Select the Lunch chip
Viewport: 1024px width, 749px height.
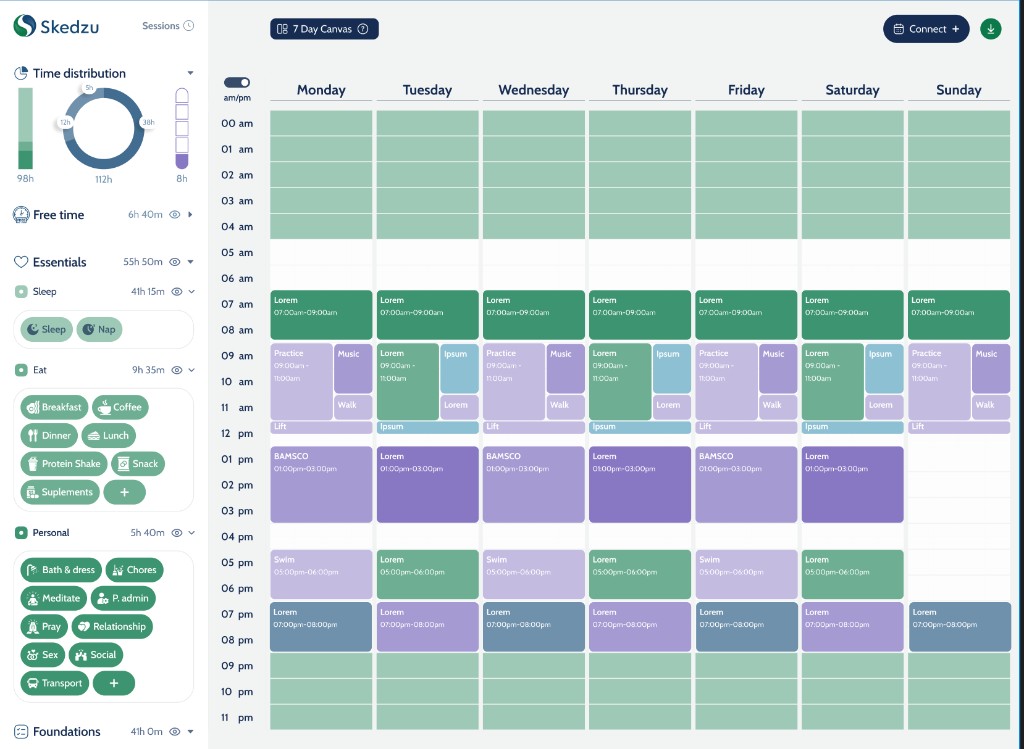[x=109, y=436]
